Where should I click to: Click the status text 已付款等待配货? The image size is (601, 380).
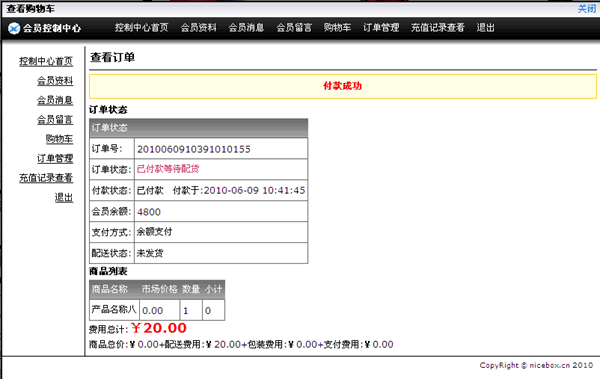point(168,169)
